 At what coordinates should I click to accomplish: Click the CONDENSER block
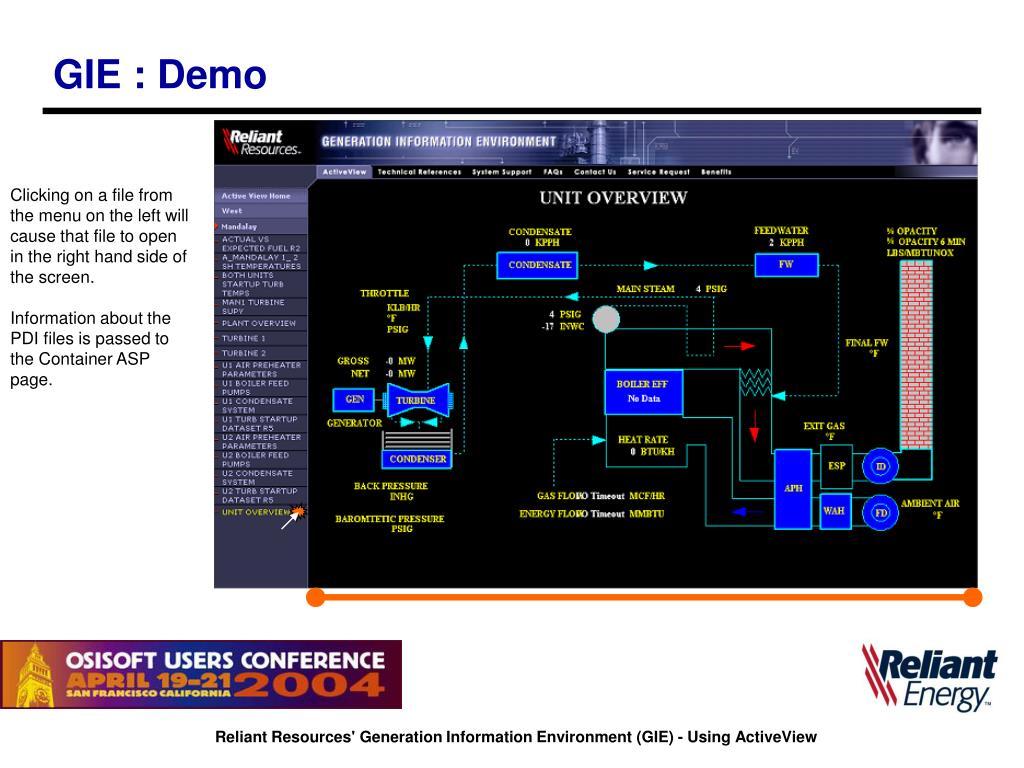click(x=417, y=459)
